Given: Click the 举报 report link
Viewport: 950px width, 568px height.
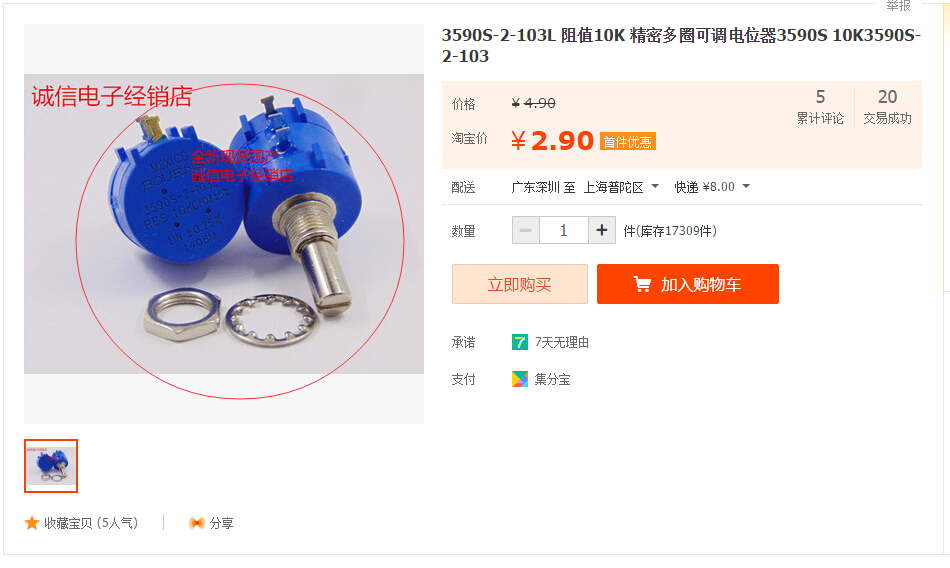Looking at the screenshot, I should 899,5.
